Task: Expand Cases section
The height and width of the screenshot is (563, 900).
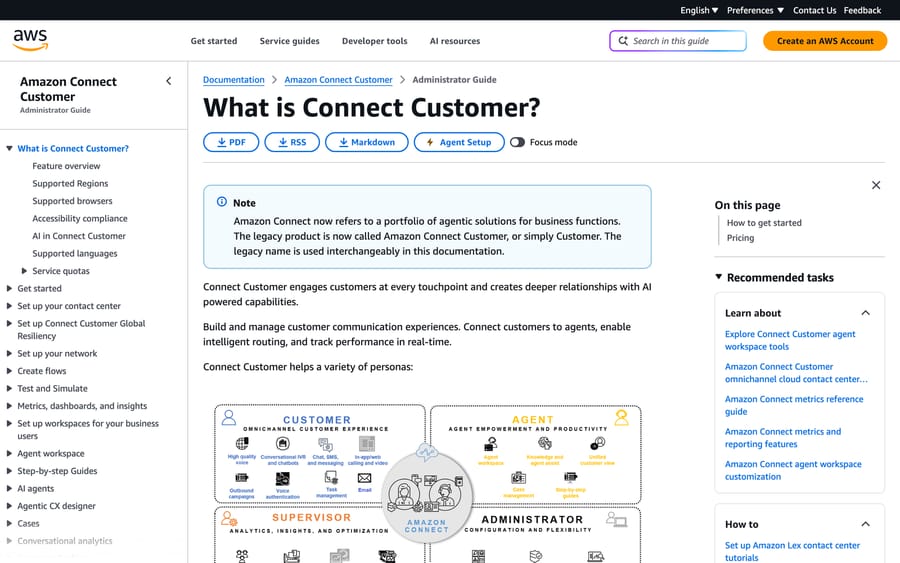Action: click(x=9, y=523)
